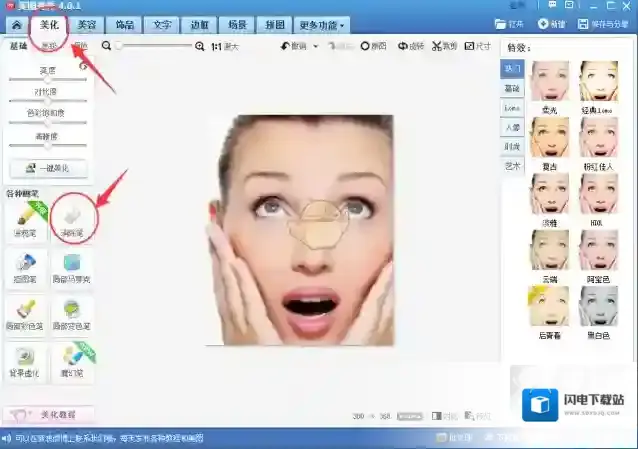Open the 文字 tab

pos(162,25)
